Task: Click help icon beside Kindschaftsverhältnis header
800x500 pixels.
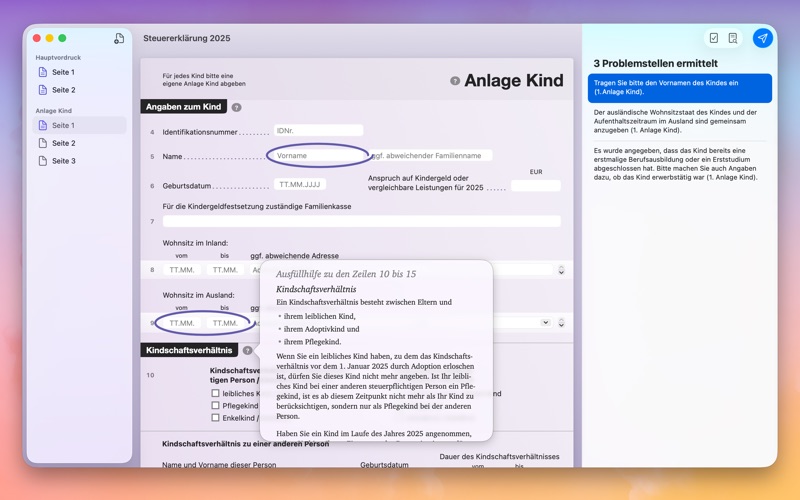Action: pos(247,351)
